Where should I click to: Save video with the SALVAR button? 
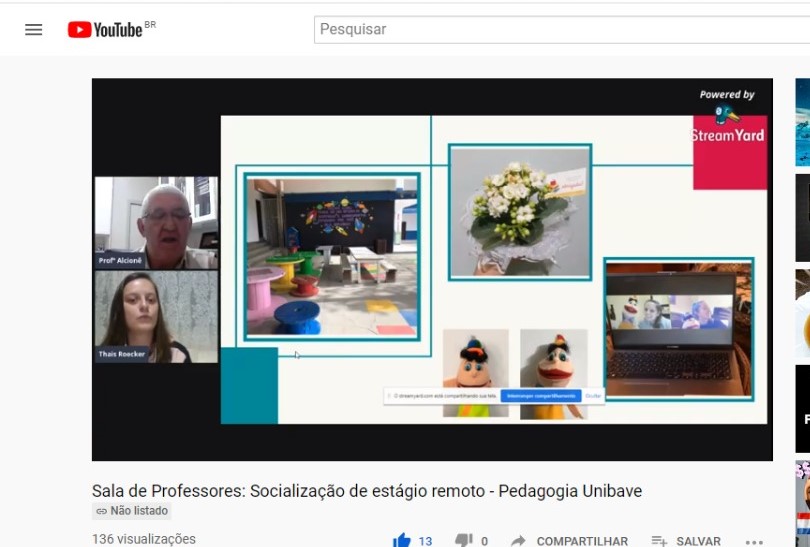tap(686, 541)
